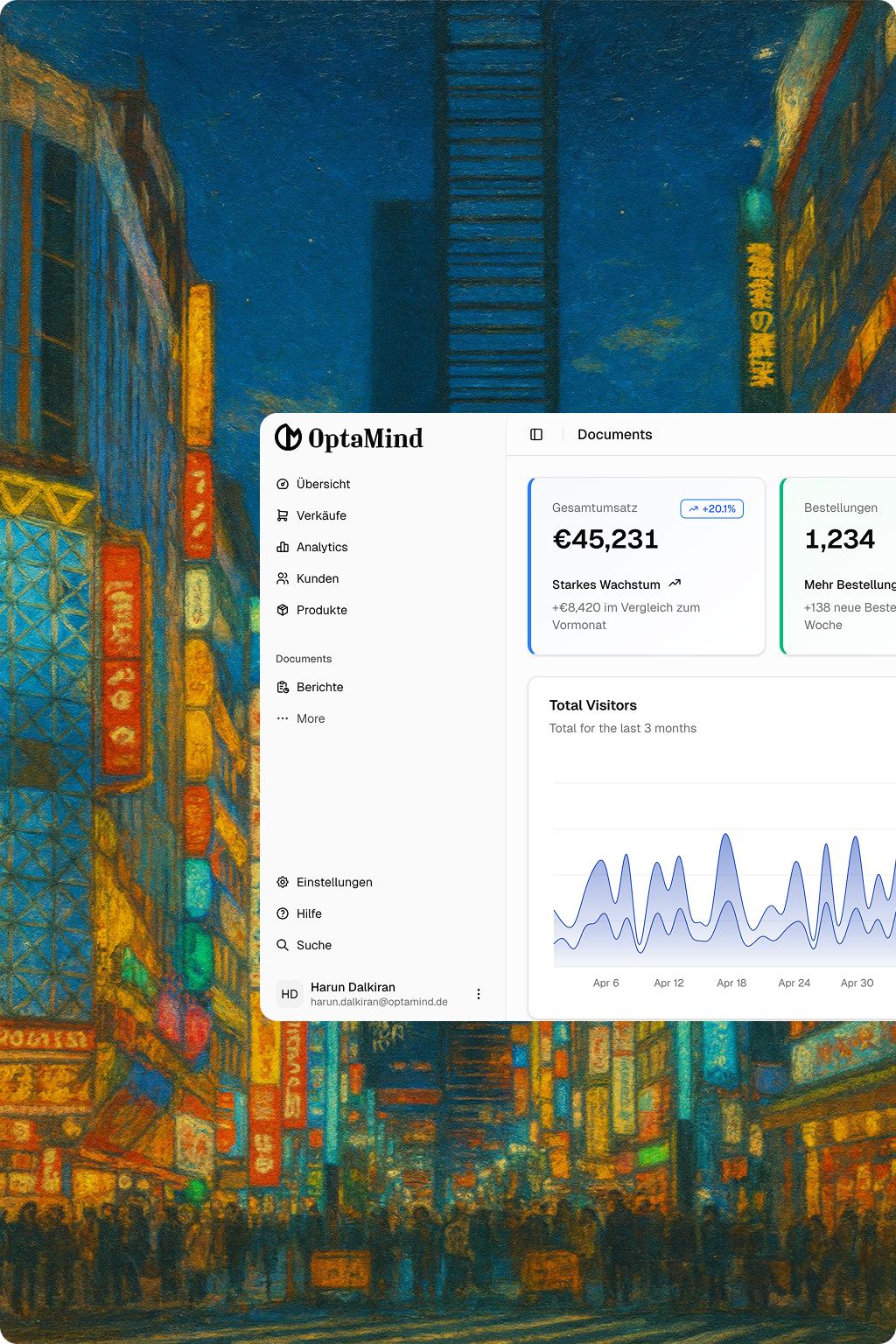
Task: Open Produkte using the package icon
Action: coord(283,610)
